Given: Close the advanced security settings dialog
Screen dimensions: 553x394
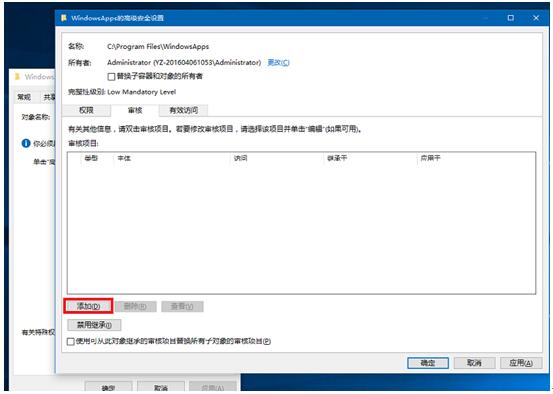Looking at the screenshot, I should pos(536,18).
